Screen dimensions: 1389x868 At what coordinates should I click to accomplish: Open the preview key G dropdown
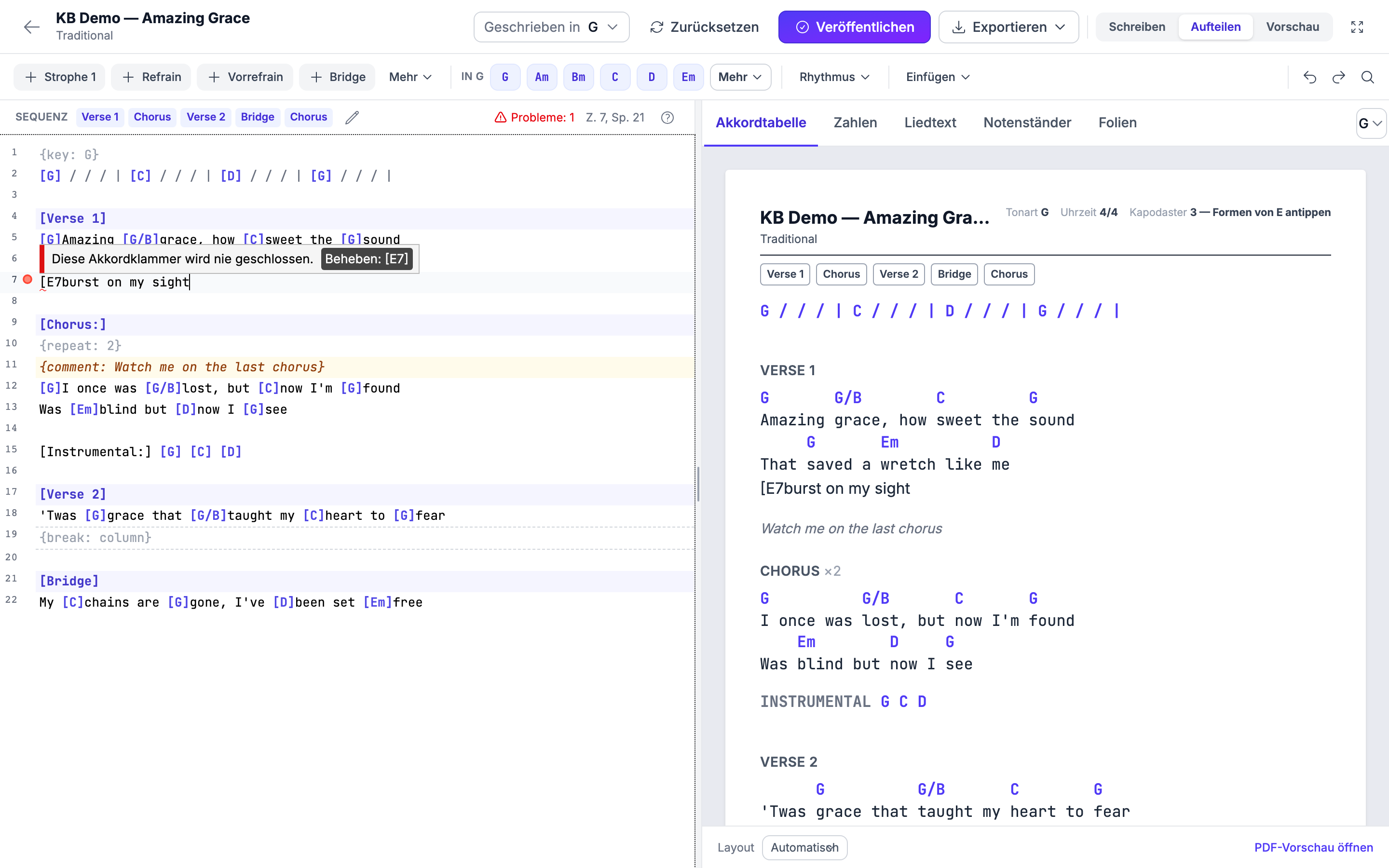tap(1371, 123)
